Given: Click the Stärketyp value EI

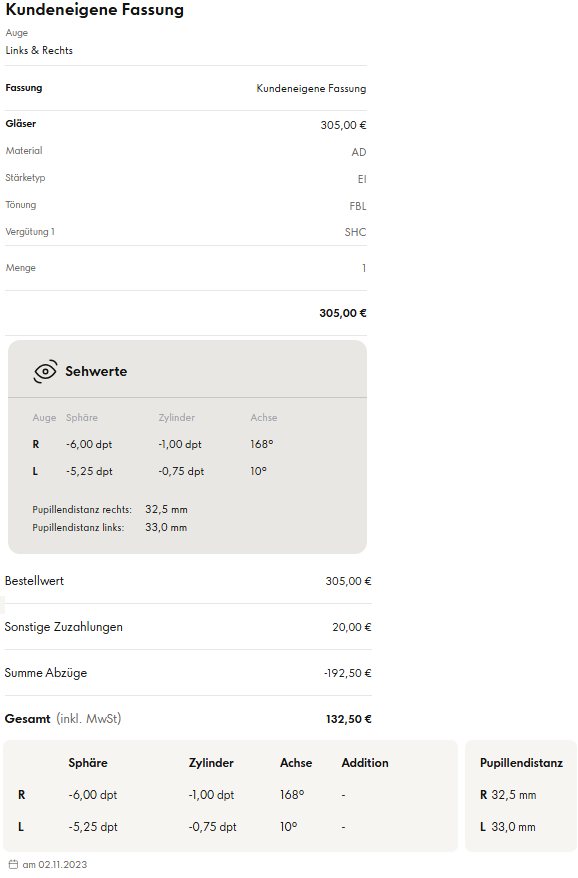Looking at the screenshot, I should (x=362, y=179).
